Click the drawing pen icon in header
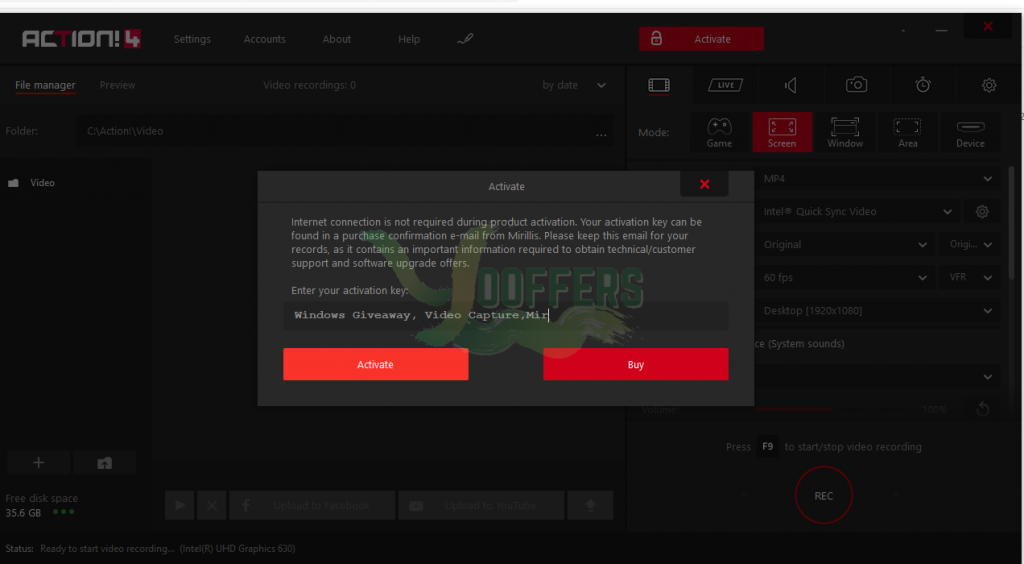1024x564 pixels. [465, 39]
